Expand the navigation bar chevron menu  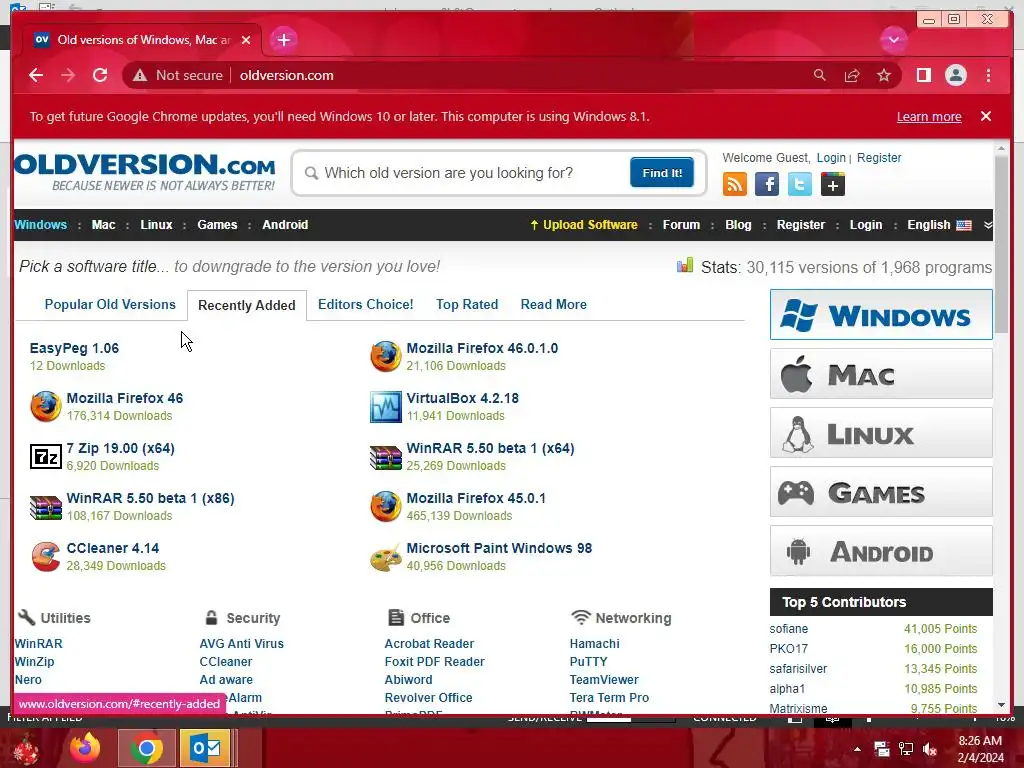pos(987,225)
